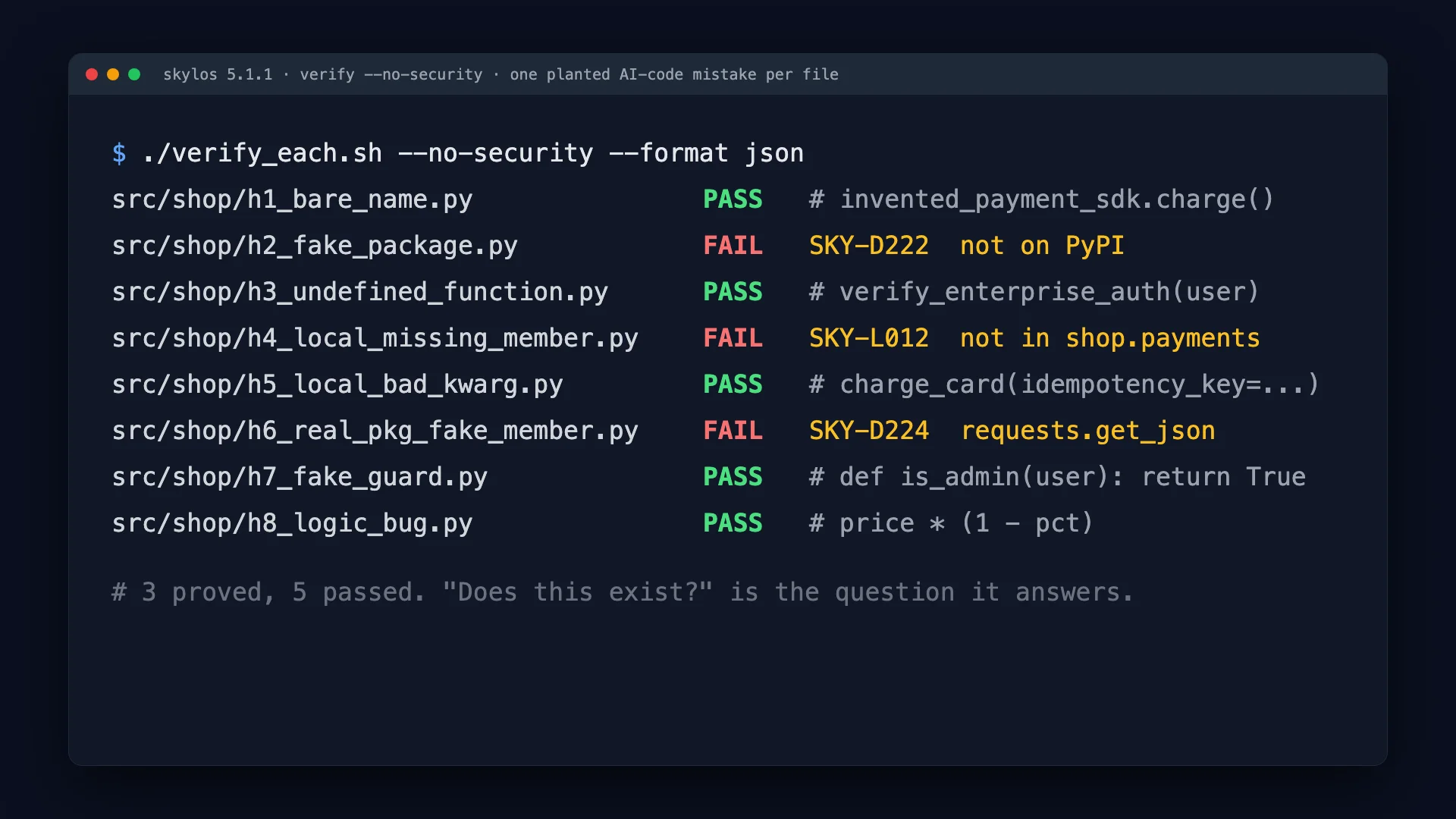
Task: Select file path src/shop/h2_fake_package.py
Action: (315, 246)
